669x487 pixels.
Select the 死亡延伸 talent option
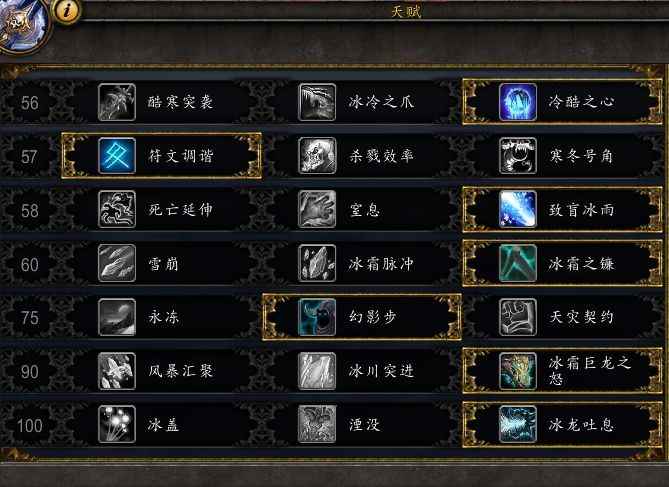161,210
